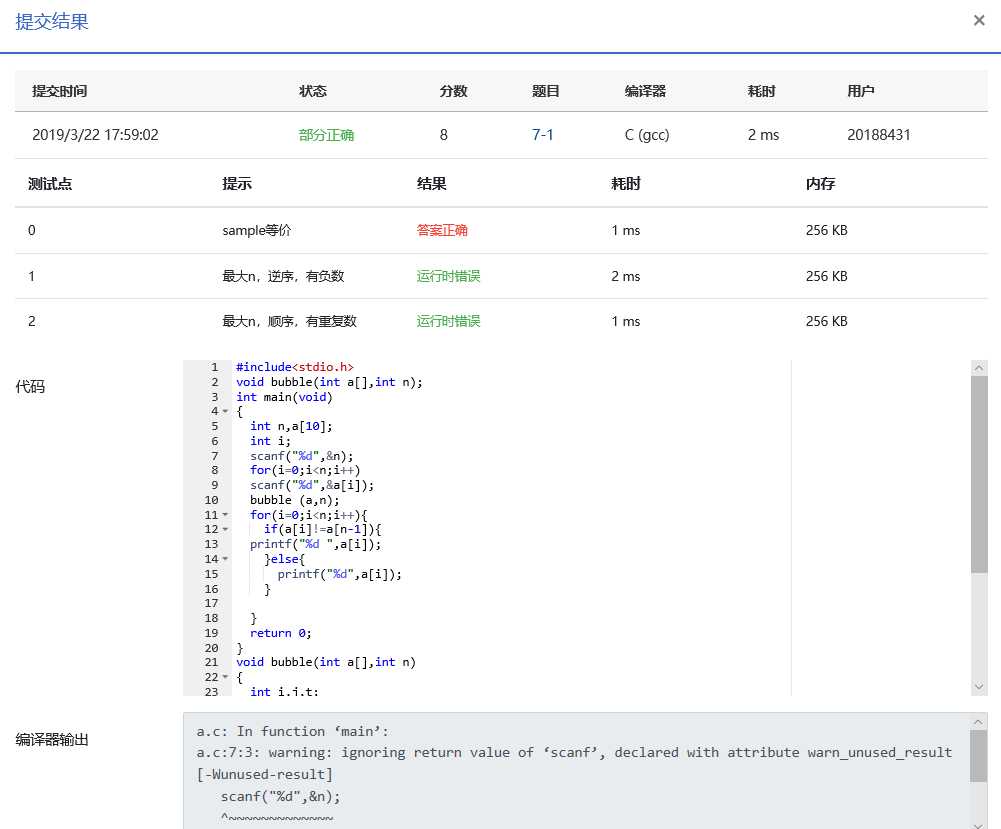Collapse code fold at line 12

225,529
